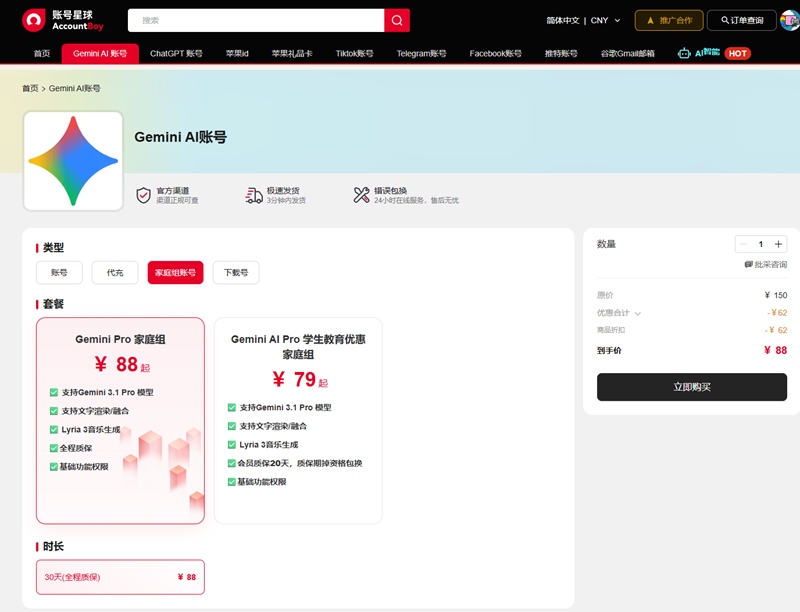The image size is (800, 612).
Task: Click the 订单查询 order lookup button
Action: [x=742, y=20]
